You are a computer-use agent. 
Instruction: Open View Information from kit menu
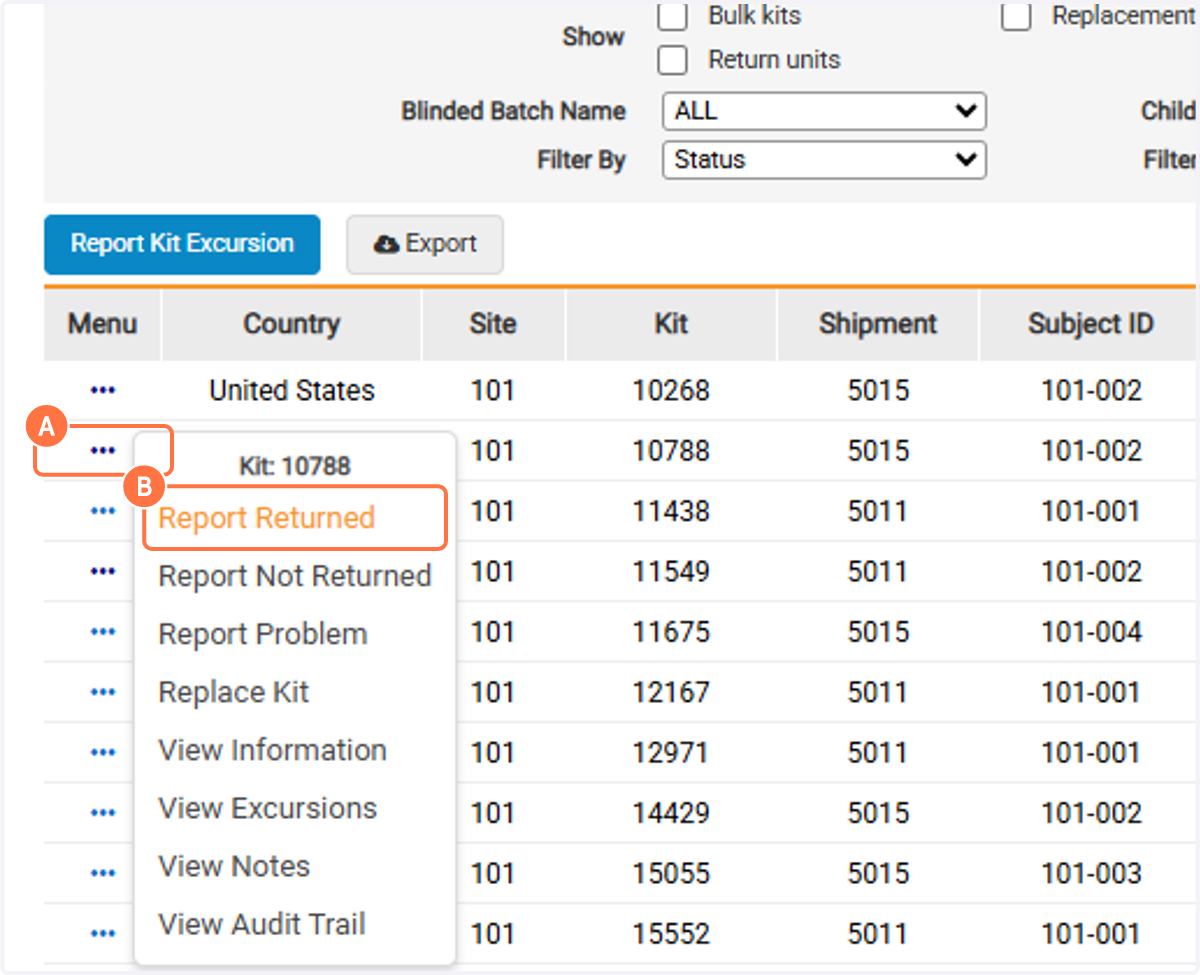(273, 750)
